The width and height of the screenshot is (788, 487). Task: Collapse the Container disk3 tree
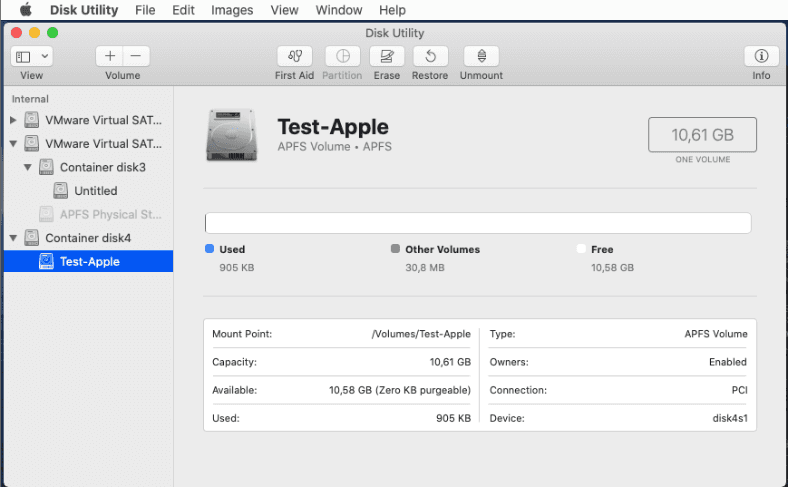click(28, 167)
